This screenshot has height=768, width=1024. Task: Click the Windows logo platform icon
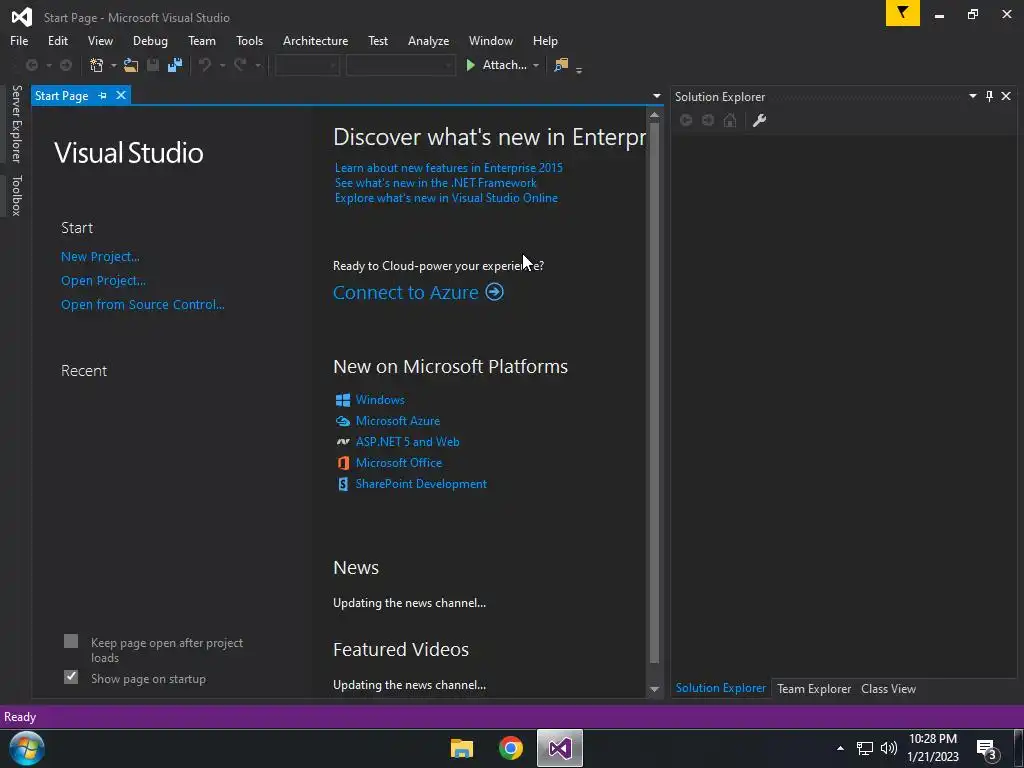(343, 400)
